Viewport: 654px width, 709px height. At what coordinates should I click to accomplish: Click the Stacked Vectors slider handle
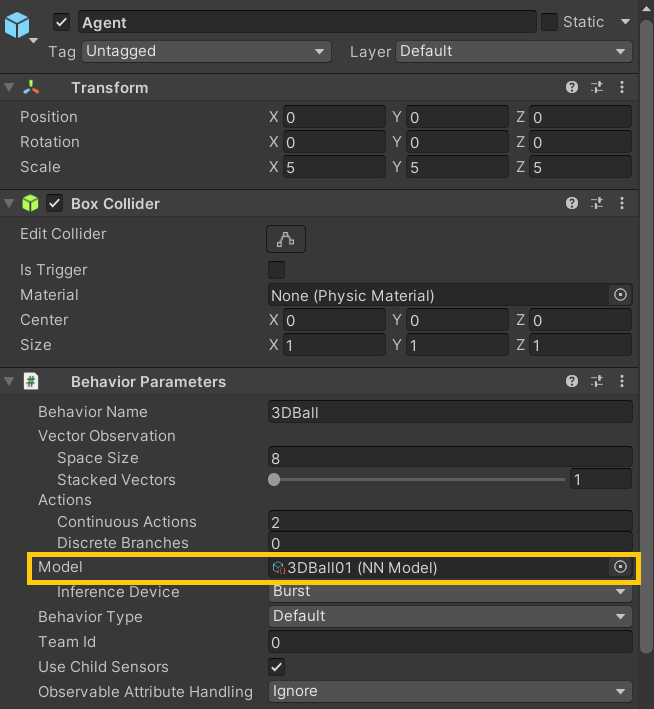pos(274,479)
